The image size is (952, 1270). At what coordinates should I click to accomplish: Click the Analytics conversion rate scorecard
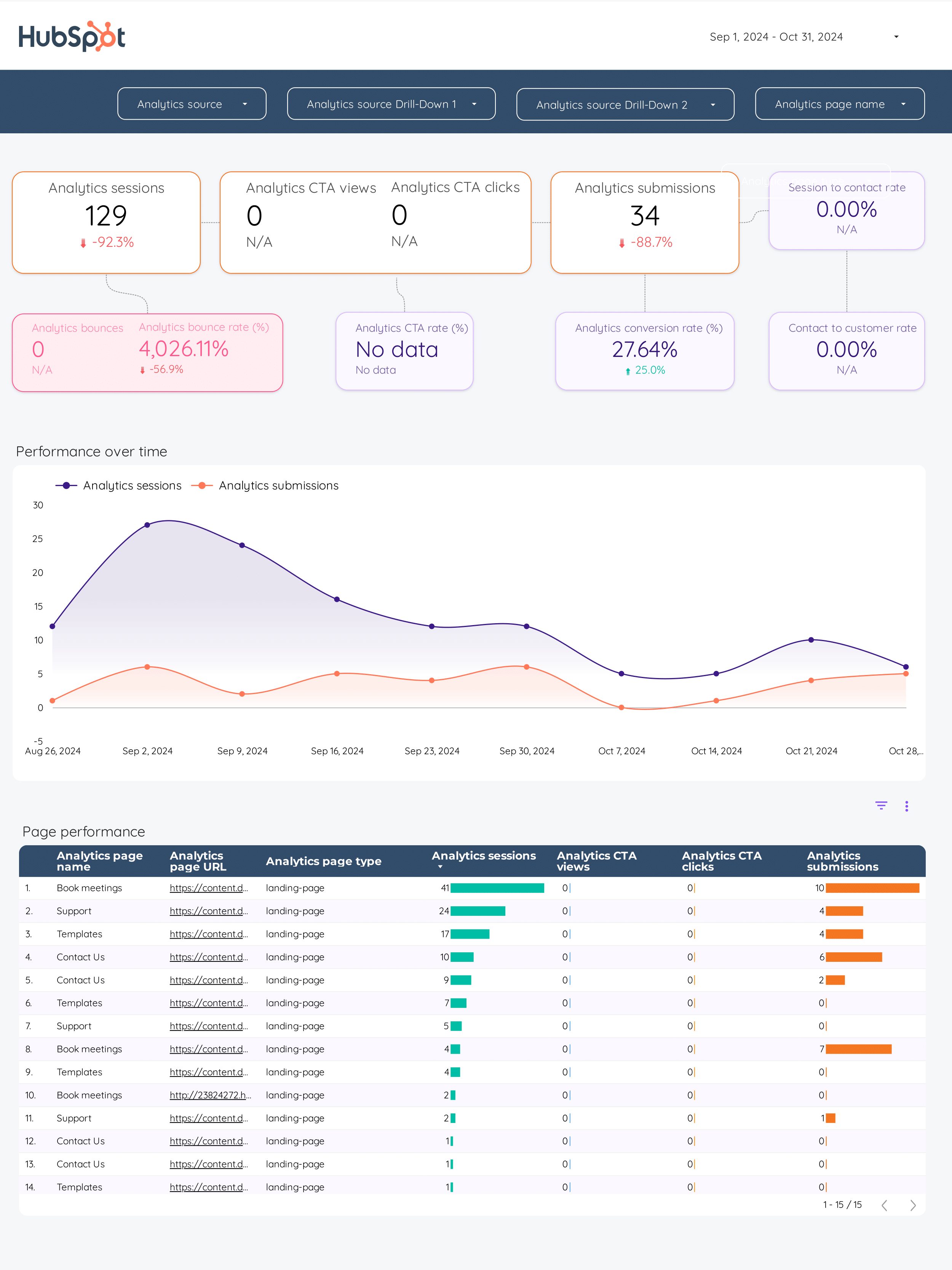click(x=644, y=351)
